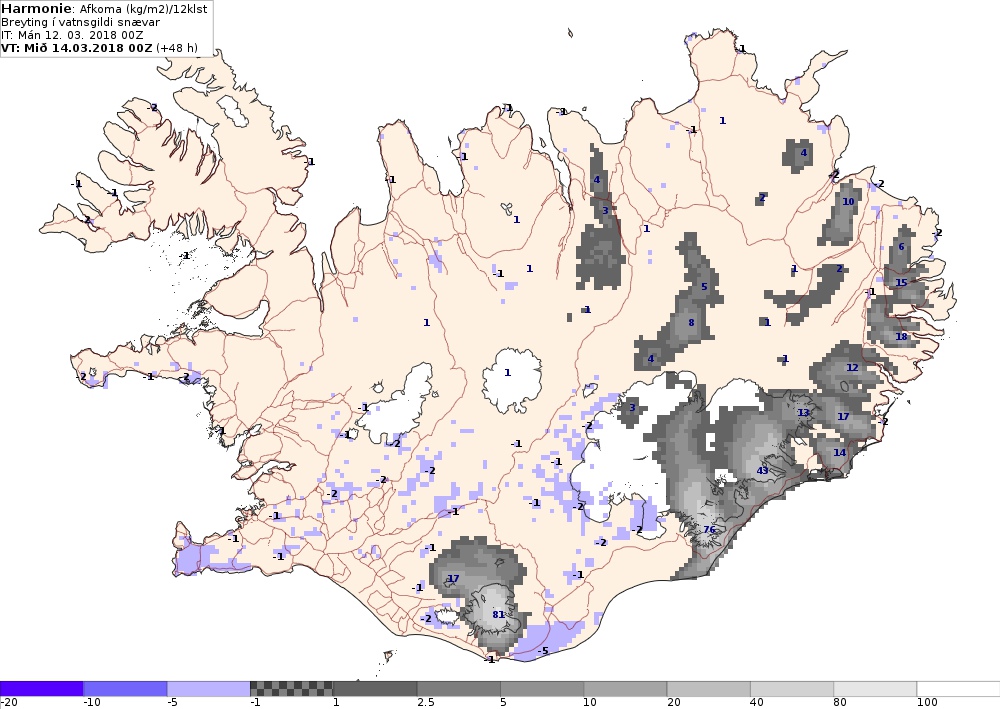The width and height of the screenshot is (1000, 709).
Task: Click the white above-100 legend swatch
Action: tap(959, 689)
